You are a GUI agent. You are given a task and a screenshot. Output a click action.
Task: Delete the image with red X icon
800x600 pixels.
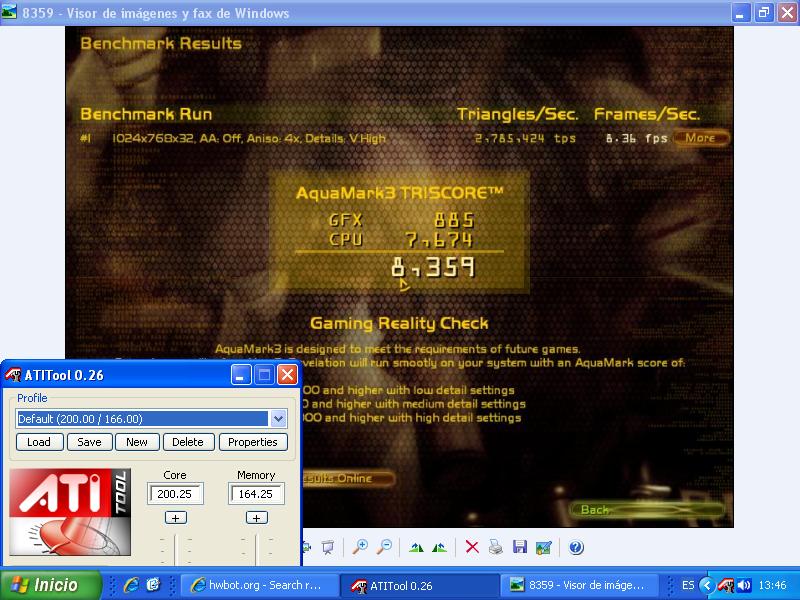(472, 547)
